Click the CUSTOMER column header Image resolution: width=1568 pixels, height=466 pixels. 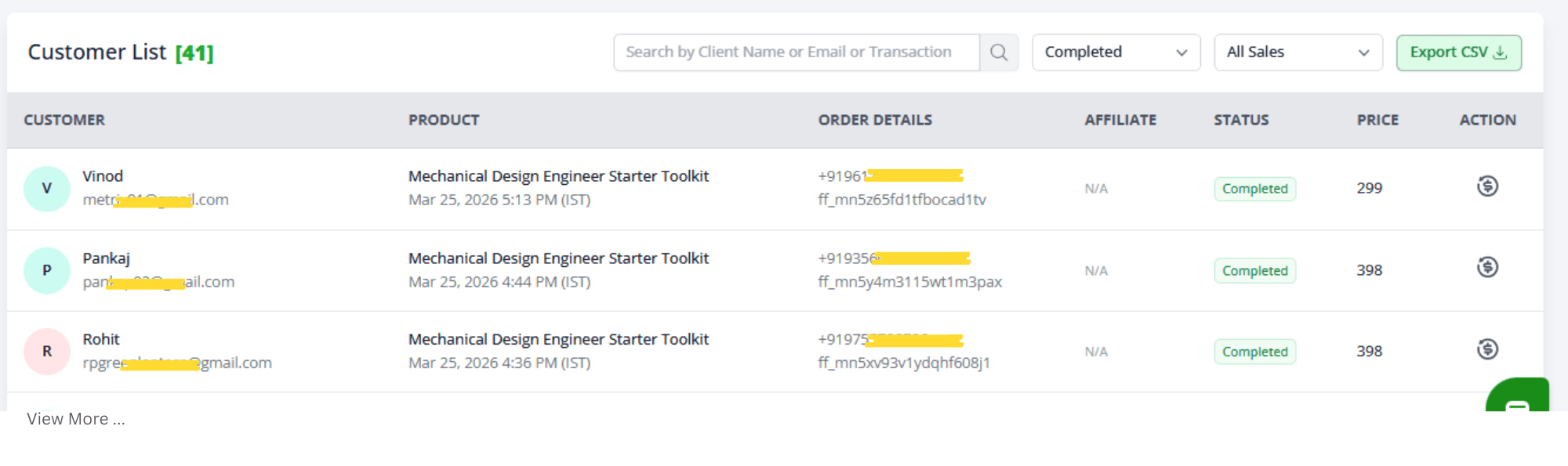(64, 120)
